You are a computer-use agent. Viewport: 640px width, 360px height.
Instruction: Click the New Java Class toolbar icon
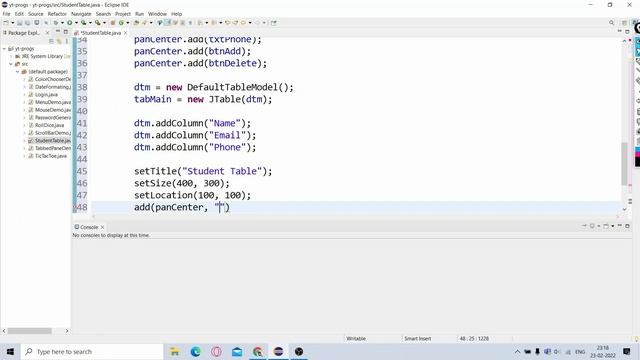[121, 23]
